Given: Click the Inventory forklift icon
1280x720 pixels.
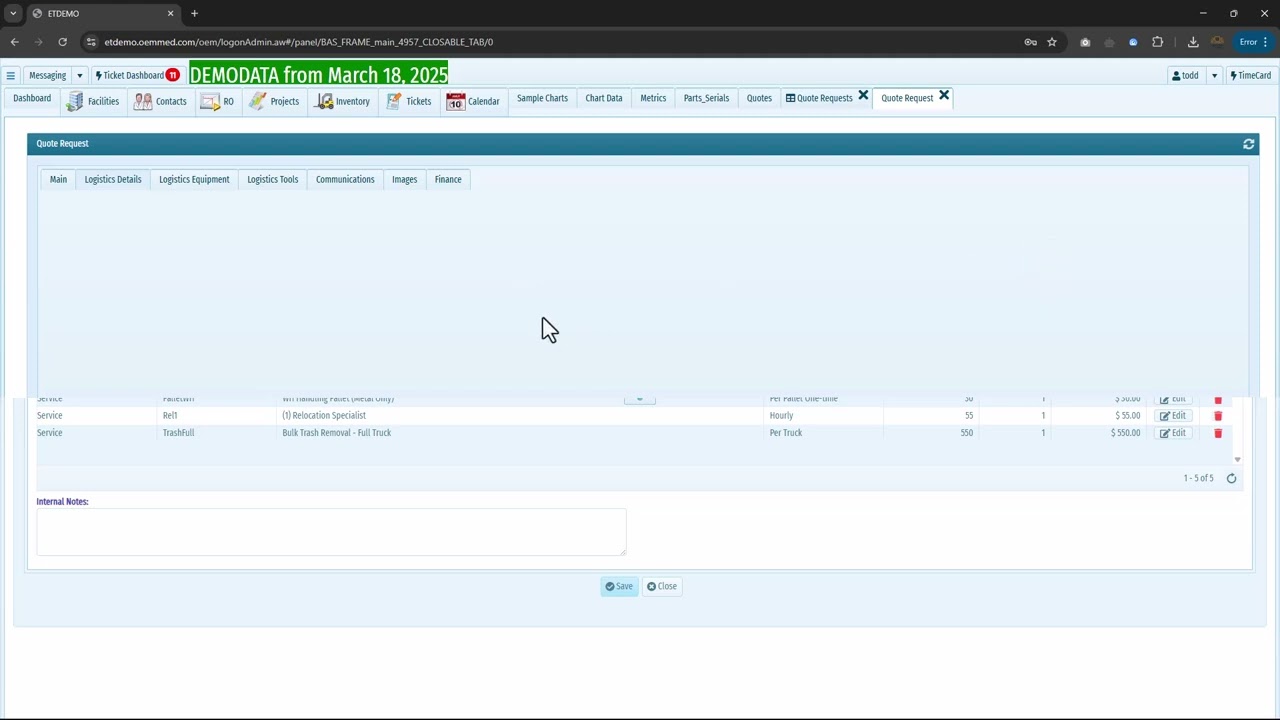Looking at the screenshot, I should tap(325, 101).
